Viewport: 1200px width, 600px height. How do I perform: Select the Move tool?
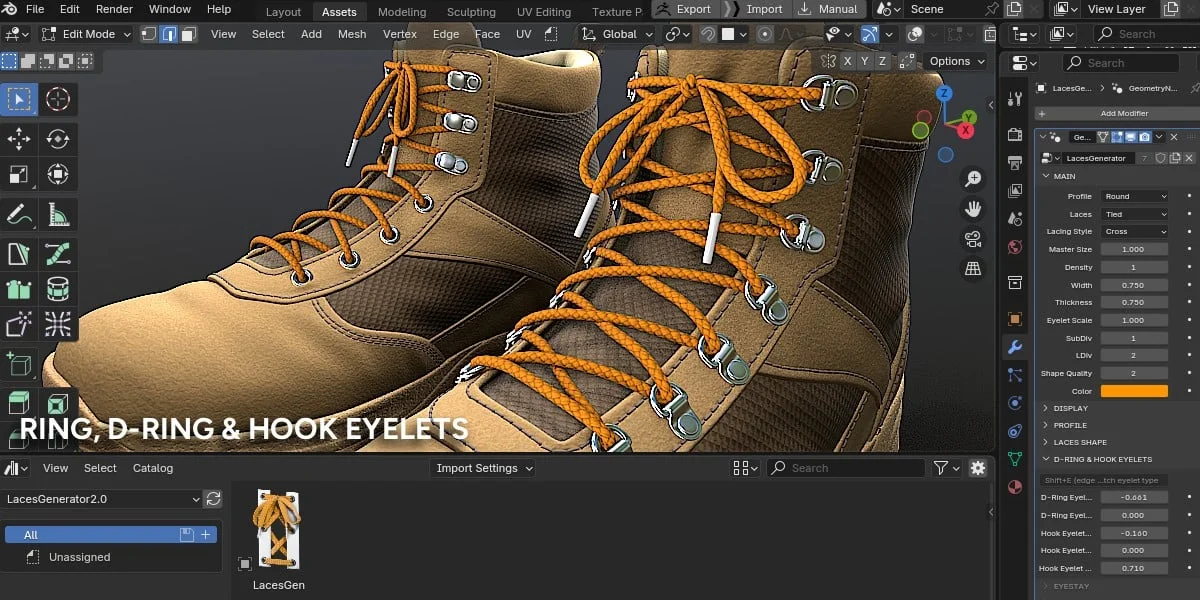18,140
